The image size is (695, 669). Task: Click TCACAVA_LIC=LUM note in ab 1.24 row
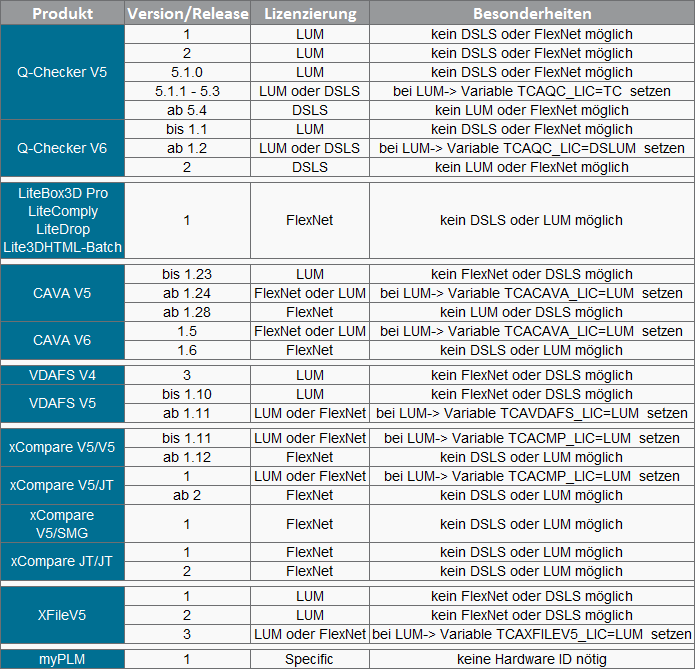click(532, 293)
